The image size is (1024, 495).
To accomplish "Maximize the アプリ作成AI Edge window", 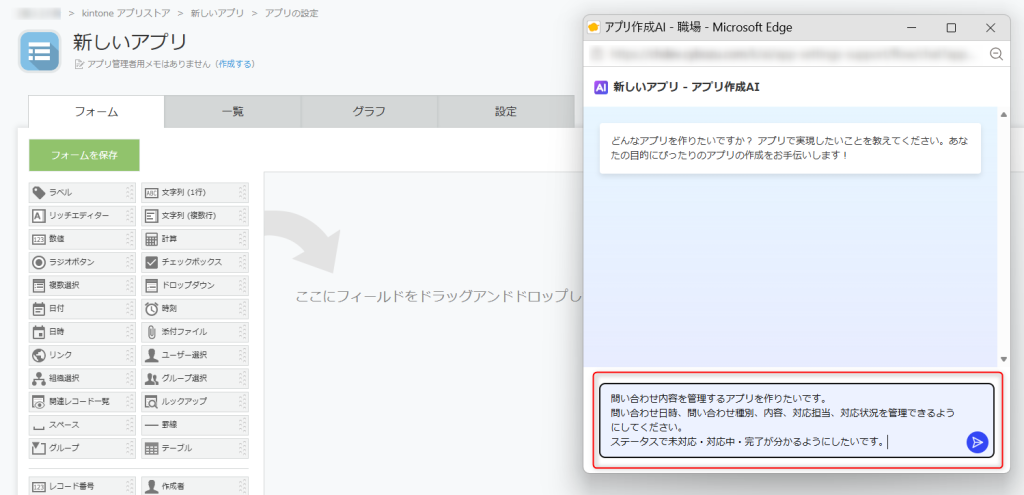I will pos(952,27).
